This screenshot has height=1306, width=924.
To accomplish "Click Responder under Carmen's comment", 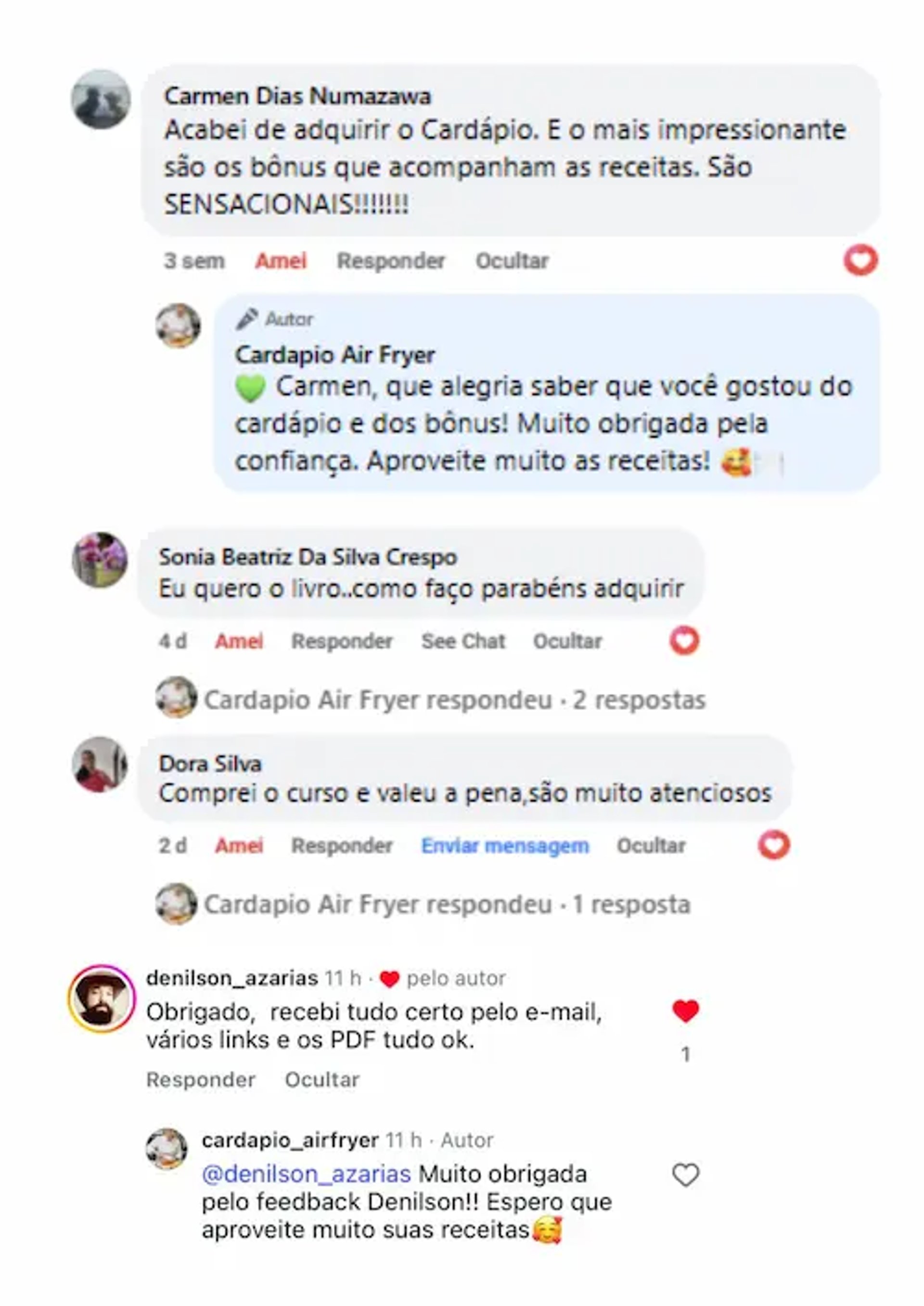I will [x=391, y=261].
